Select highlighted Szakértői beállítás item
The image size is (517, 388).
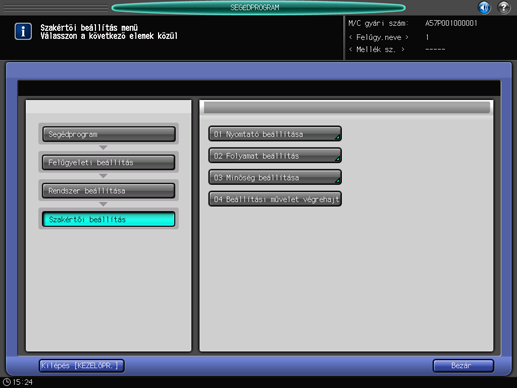109,219
